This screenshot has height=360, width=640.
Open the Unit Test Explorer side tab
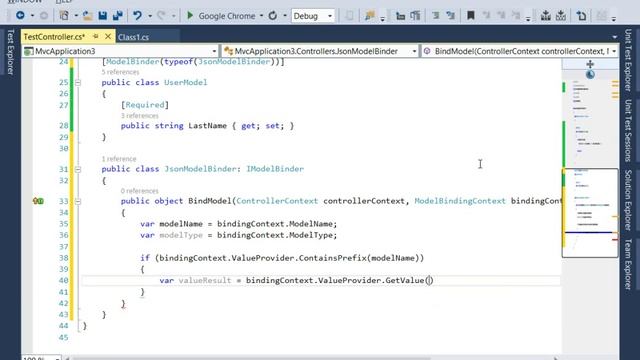(x=628, y=60)
